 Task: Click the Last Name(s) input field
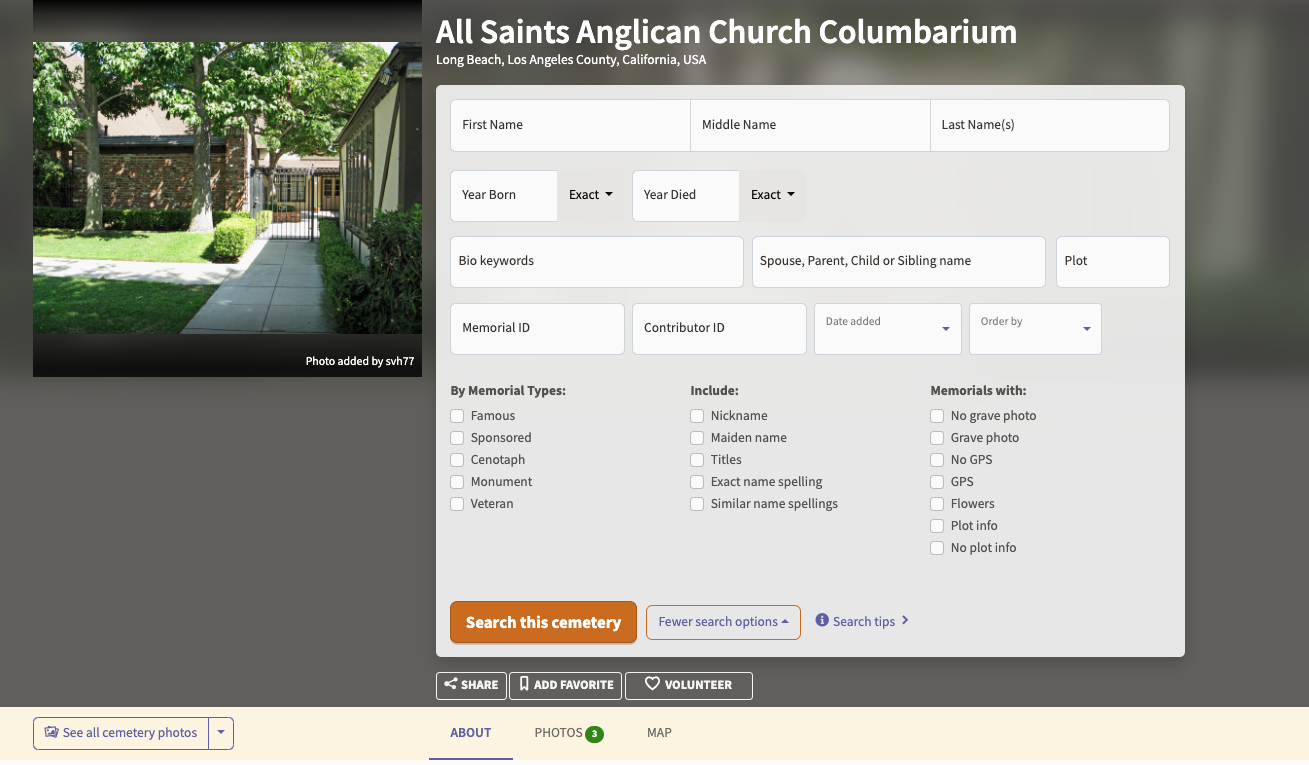[1050, 125]
